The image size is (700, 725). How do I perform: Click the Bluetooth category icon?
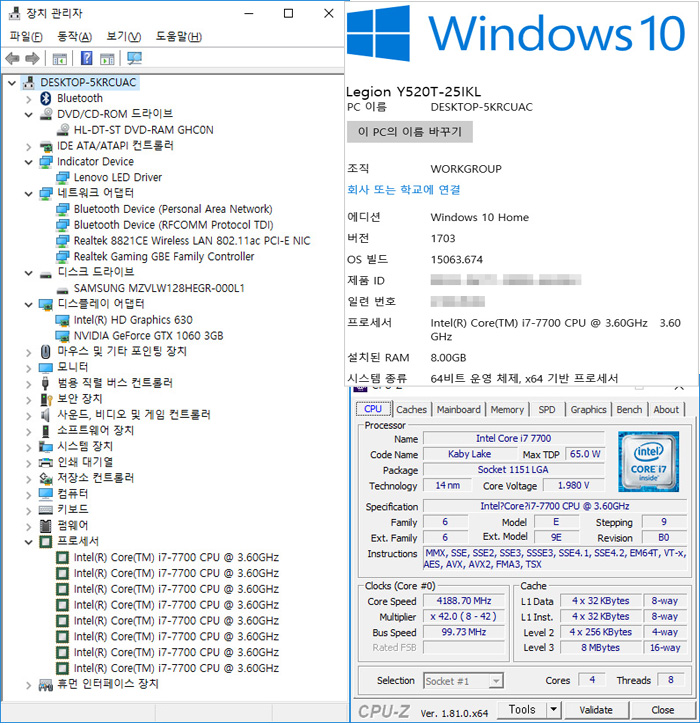pos(45,98)
